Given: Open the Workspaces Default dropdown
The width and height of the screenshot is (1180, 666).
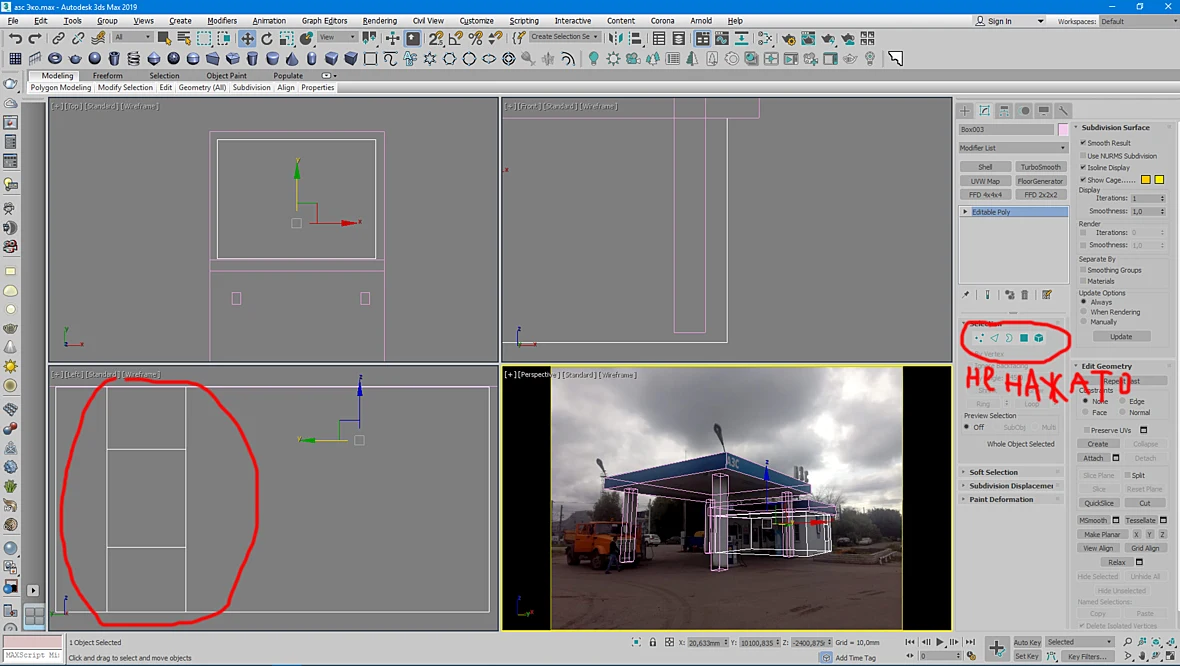Looking at the screenshot, I should 1137,21.
